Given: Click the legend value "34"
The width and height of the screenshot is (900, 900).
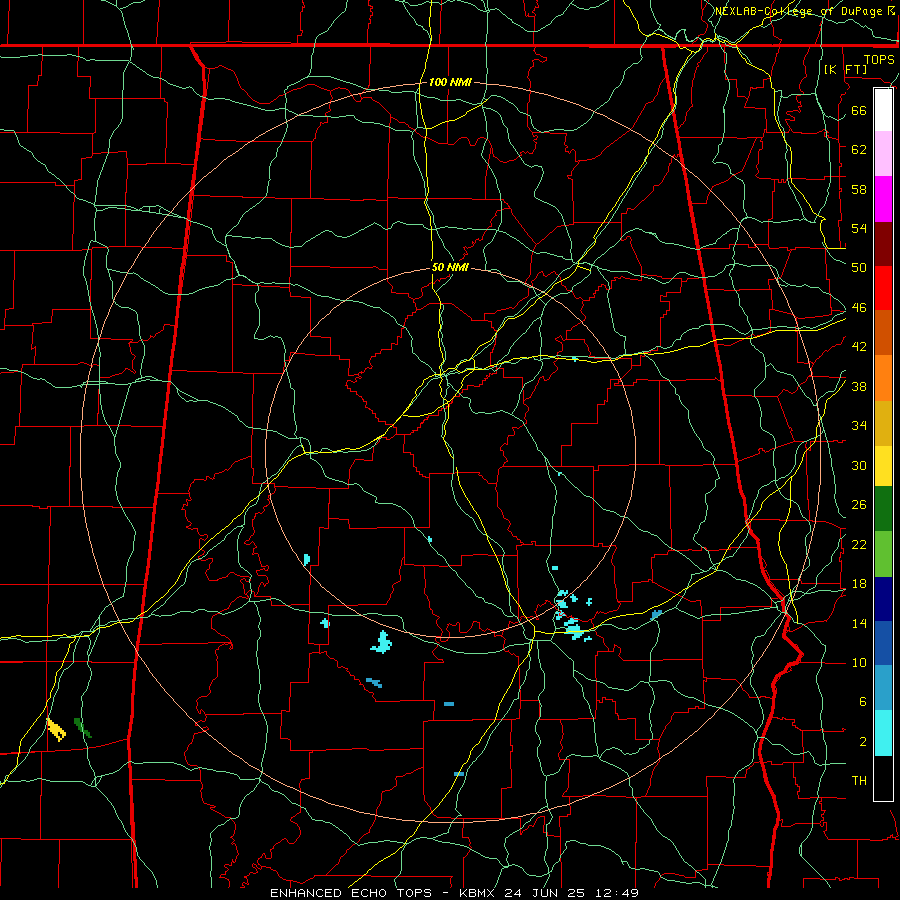Looking at the screenshot, I should tap(859, 426).
